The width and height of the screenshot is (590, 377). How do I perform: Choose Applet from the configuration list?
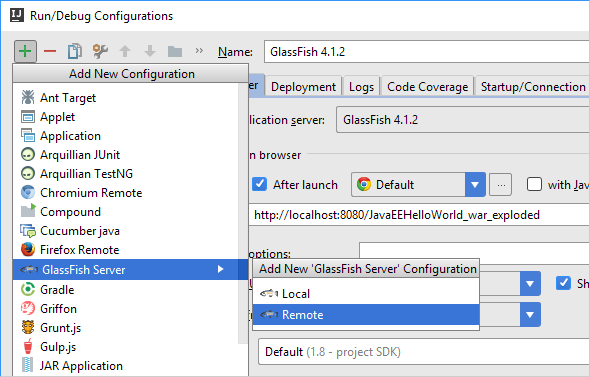pyautogui.click(x=126, y=117)
